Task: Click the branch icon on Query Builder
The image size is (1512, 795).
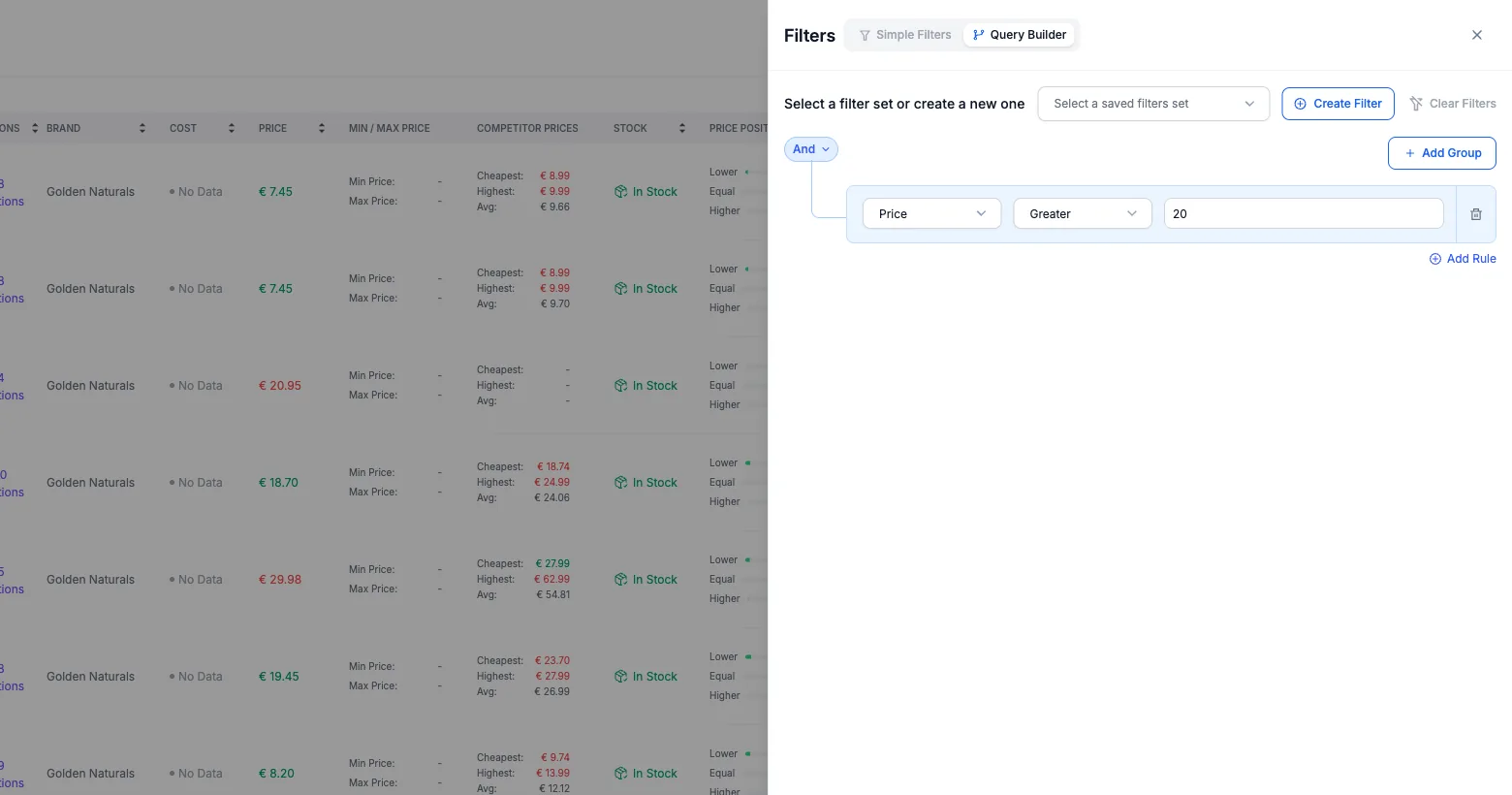Action: tap(979, 35)
